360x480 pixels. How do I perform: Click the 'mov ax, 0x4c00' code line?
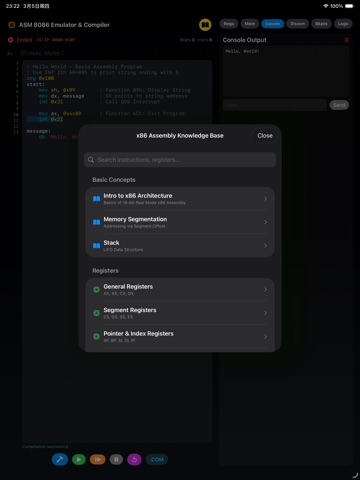(60, 114)
